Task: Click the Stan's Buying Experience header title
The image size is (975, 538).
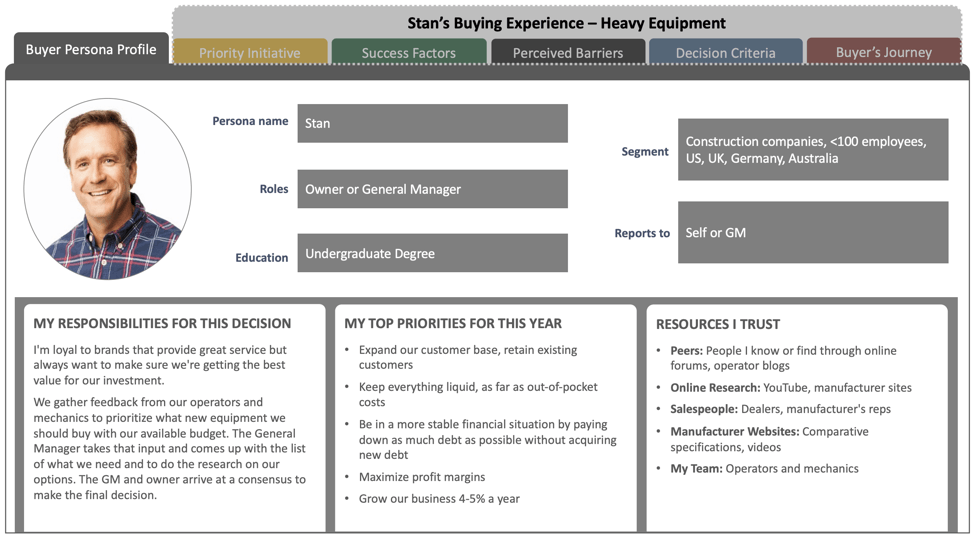Action: [x=566, y=23]
